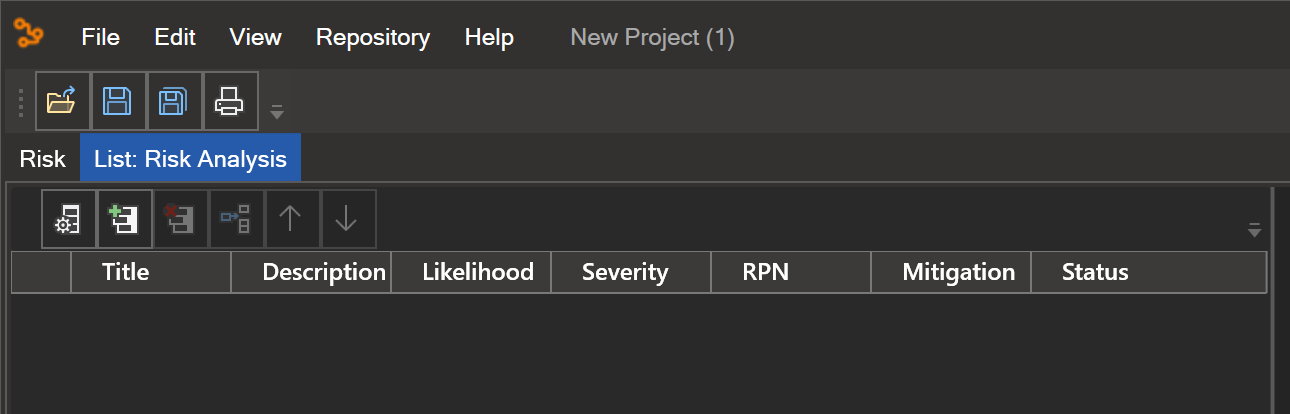Open the list settings gear icon
1290x414 pixels.
point(69,219)
